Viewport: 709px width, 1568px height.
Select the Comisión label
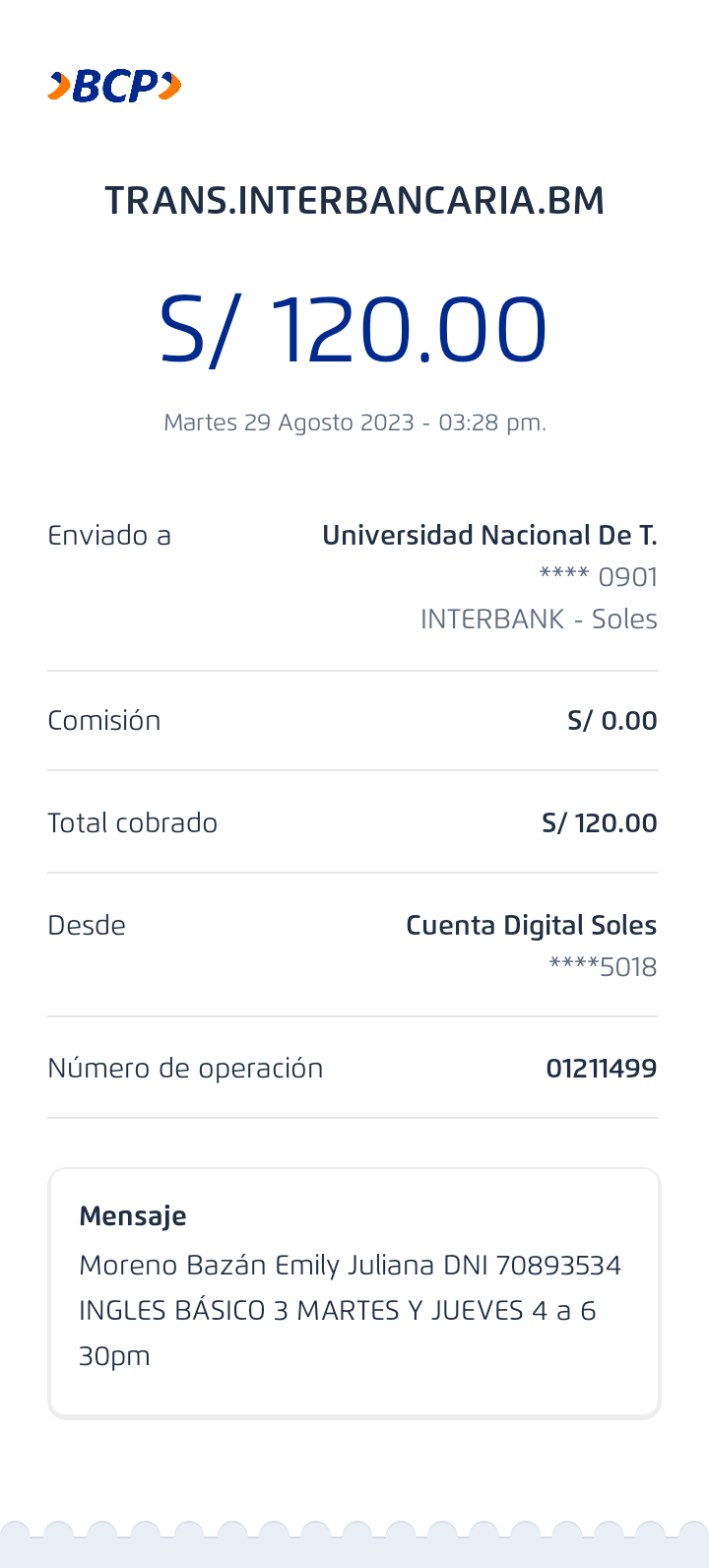104,721
